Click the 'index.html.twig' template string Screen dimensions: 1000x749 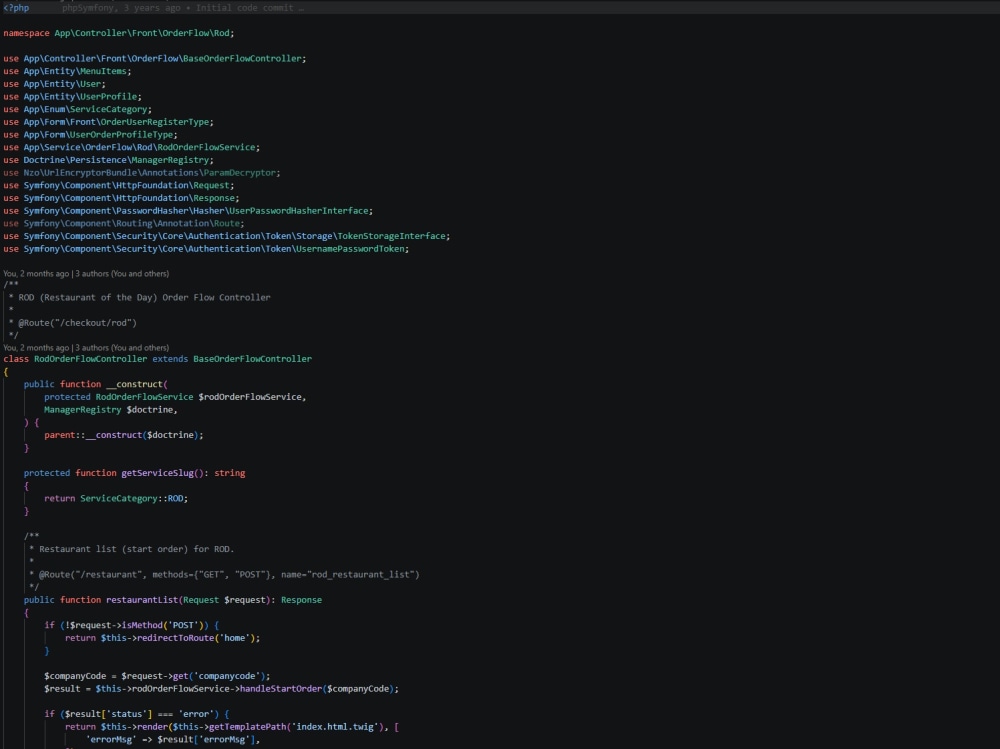click(335, 727)
